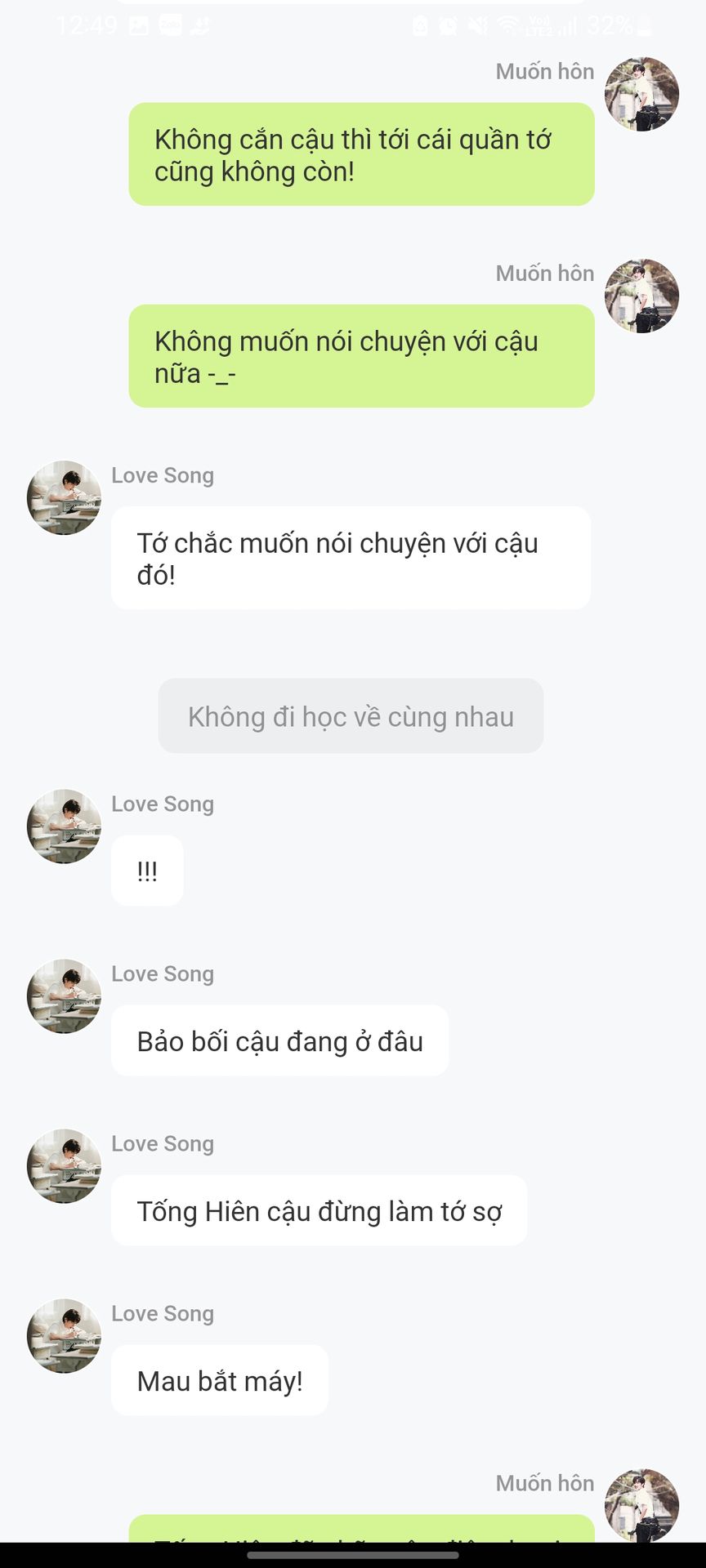Viewport: 706px width, 1568px height.
Task: Tap the muted sound icon in status bar
Action: [477, 26]
